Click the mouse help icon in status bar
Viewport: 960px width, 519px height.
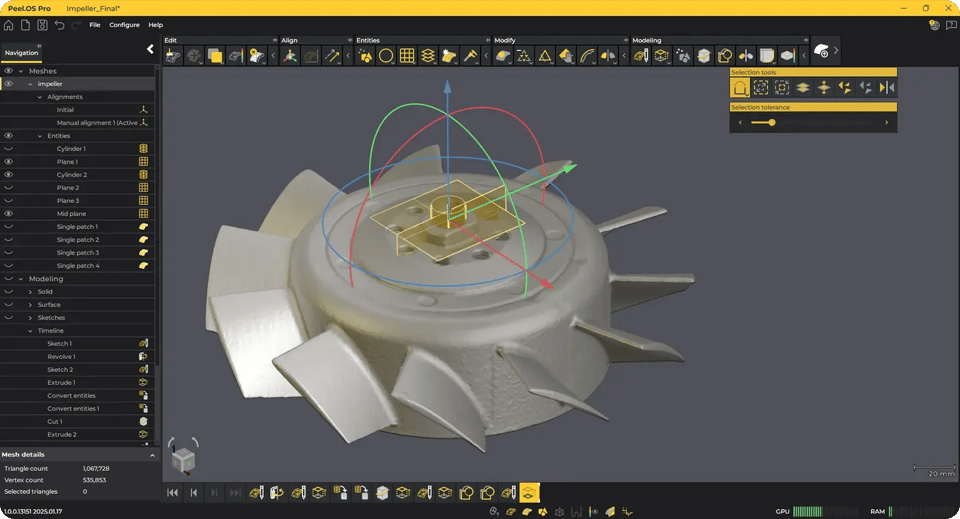pyautogui.click(x=493, y=512)
